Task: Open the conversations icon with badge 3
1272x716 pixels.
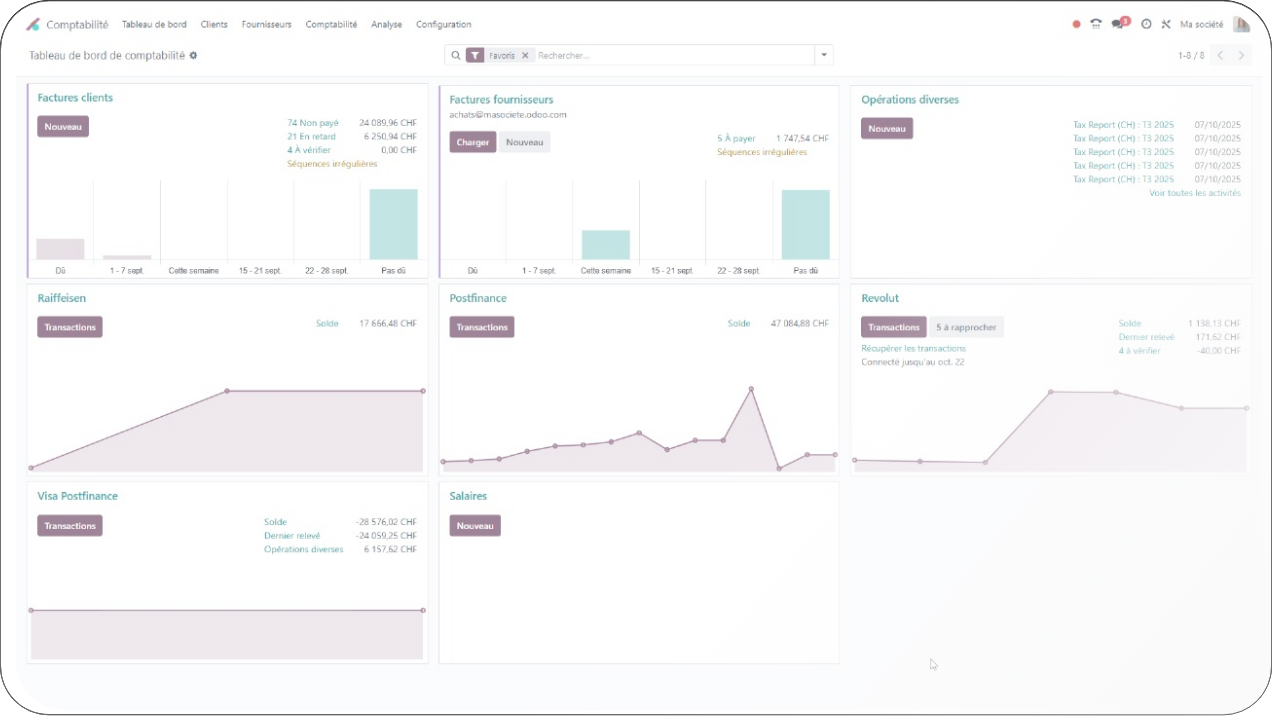Action: (1120, 23)
